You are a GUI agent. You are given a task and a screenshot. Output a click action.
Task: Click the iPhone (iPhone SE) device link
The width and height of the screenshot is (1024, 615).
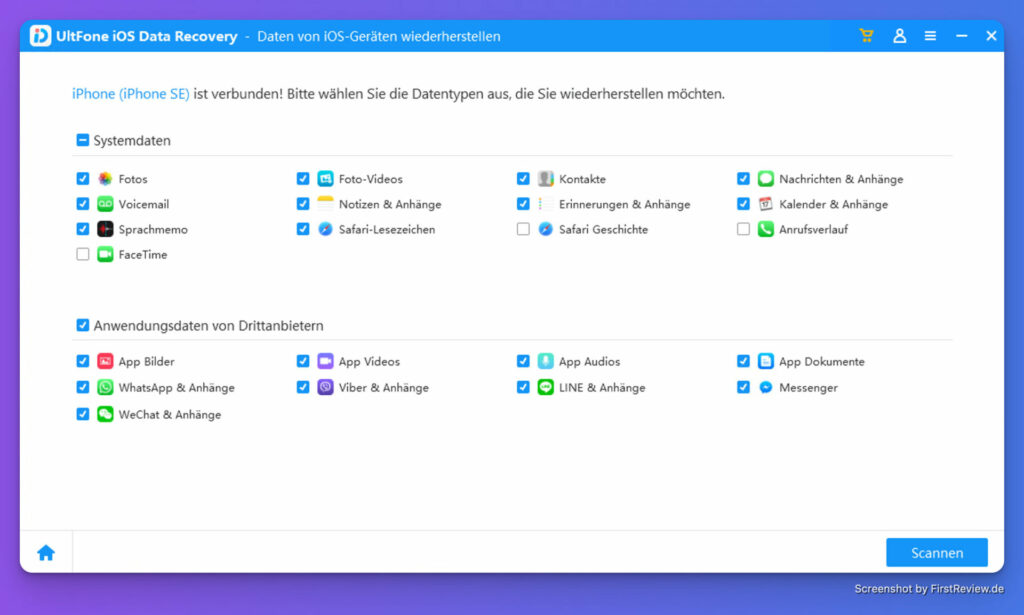click(x=131, y=94)
